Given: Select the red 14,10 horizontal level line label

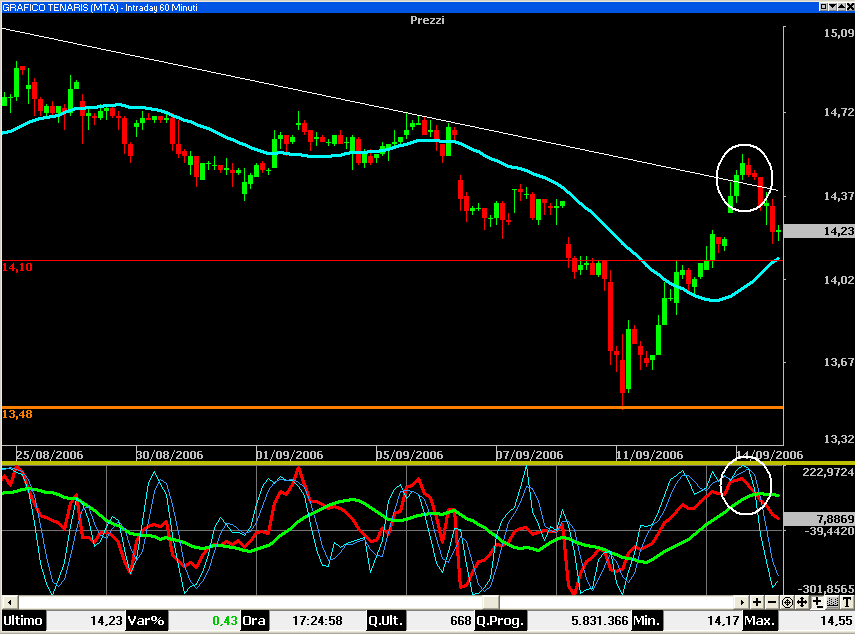Looking at the screenshot, I should tap(17, 267).
